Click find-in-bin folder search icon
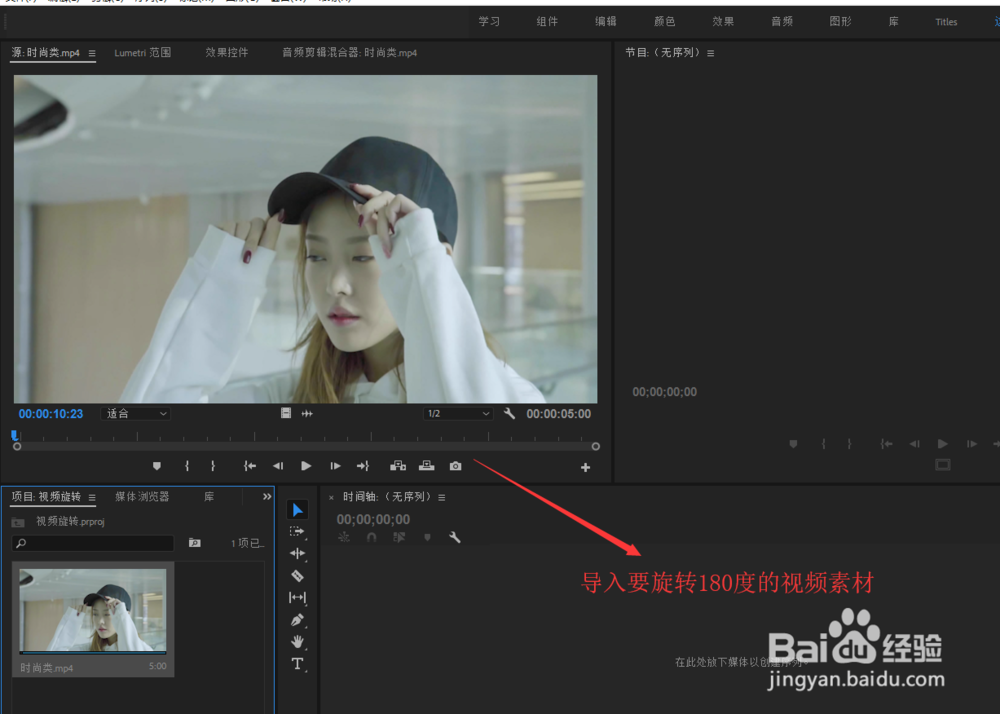This screenshot has height=714, width=1000. [195, 543]
